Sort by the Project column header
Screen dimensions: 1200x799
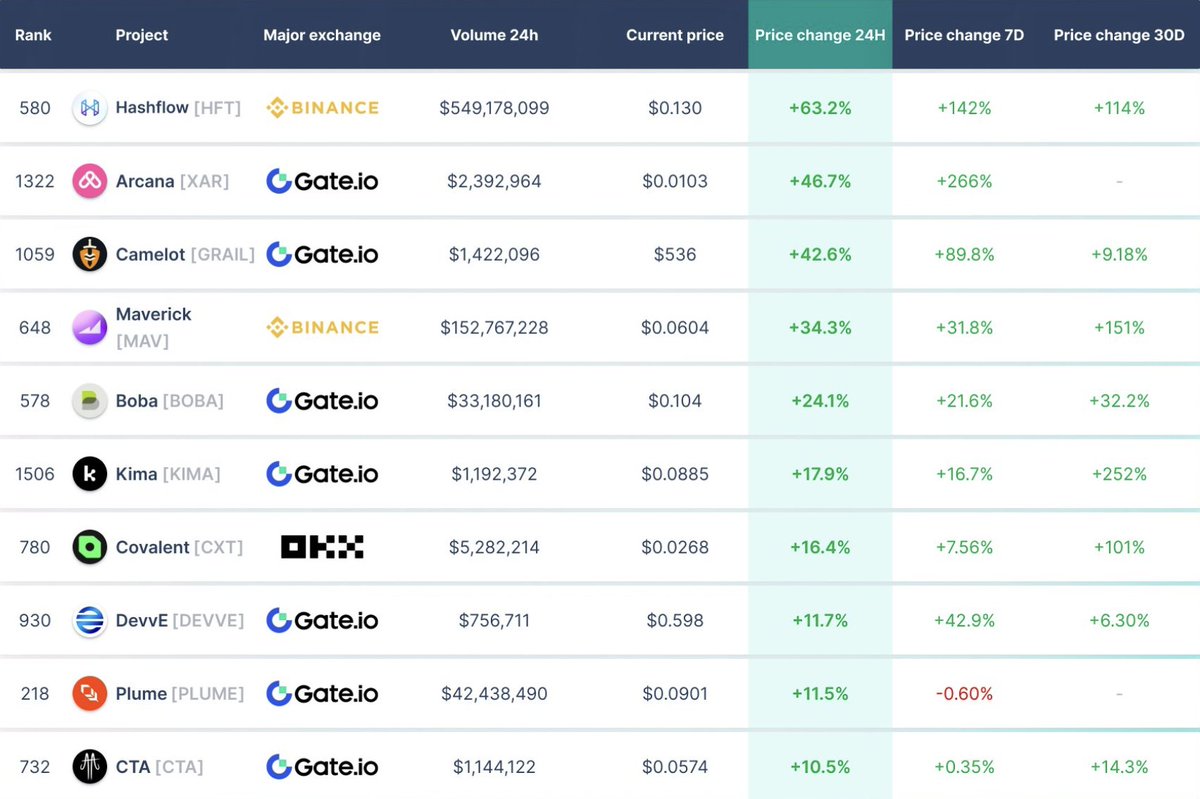click(x=142, y=35)
